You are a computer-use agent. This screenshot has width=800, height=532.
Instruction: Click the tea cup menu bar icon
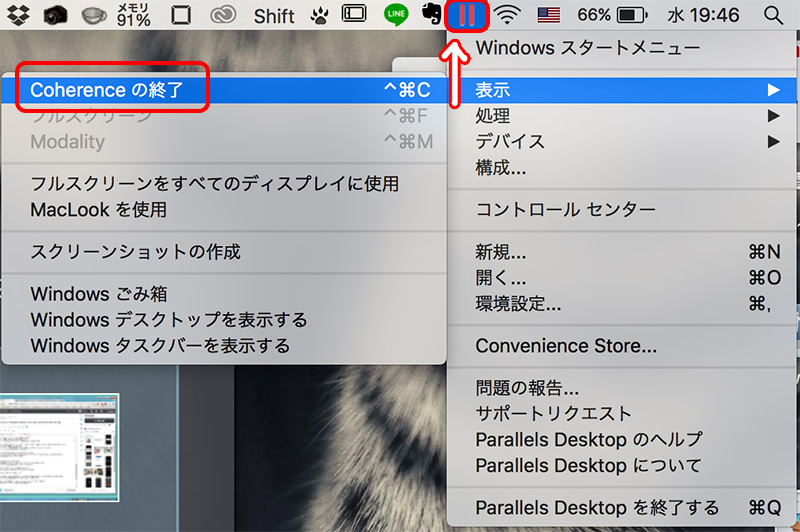(94, 16)
